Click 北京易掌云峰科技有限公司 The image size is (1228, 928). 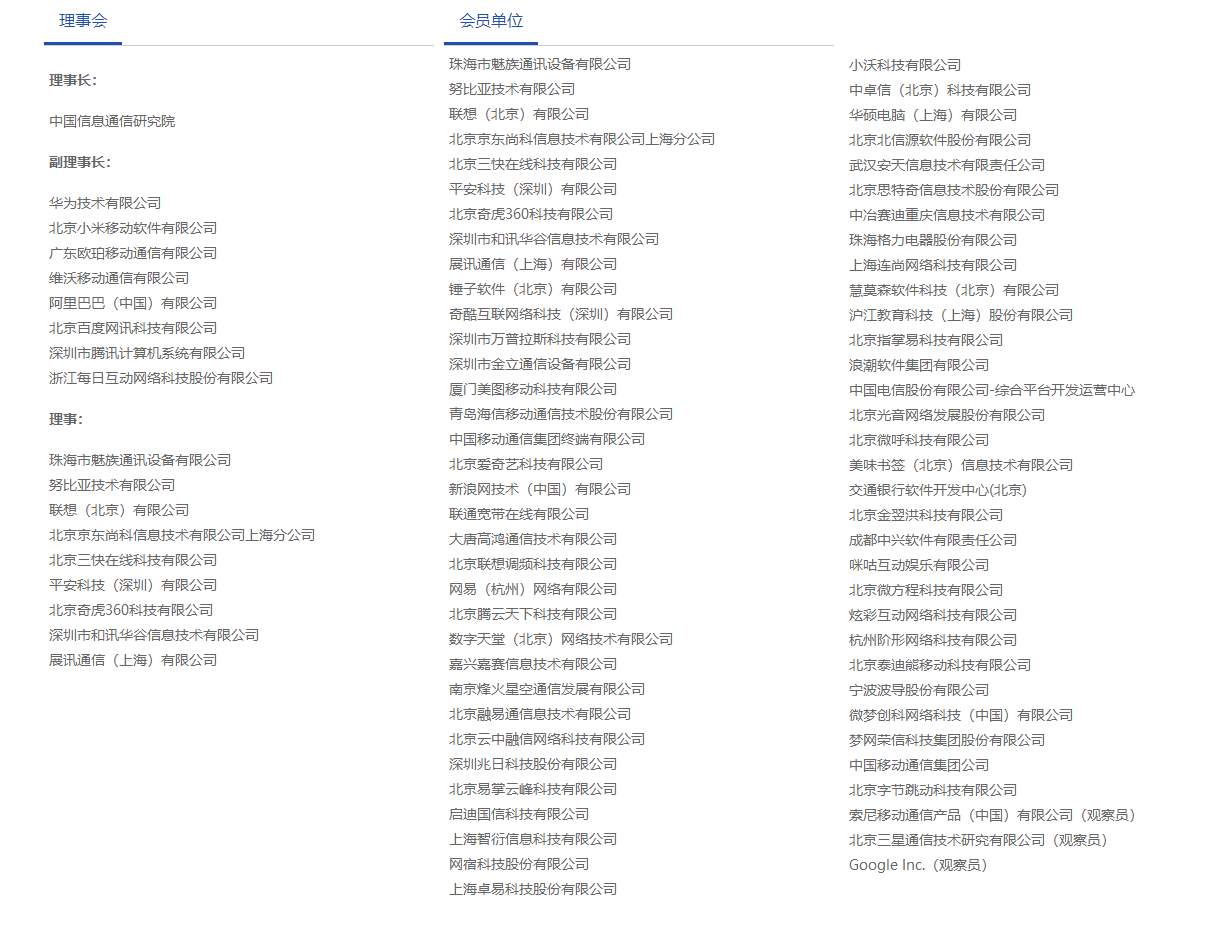(533, 789)
